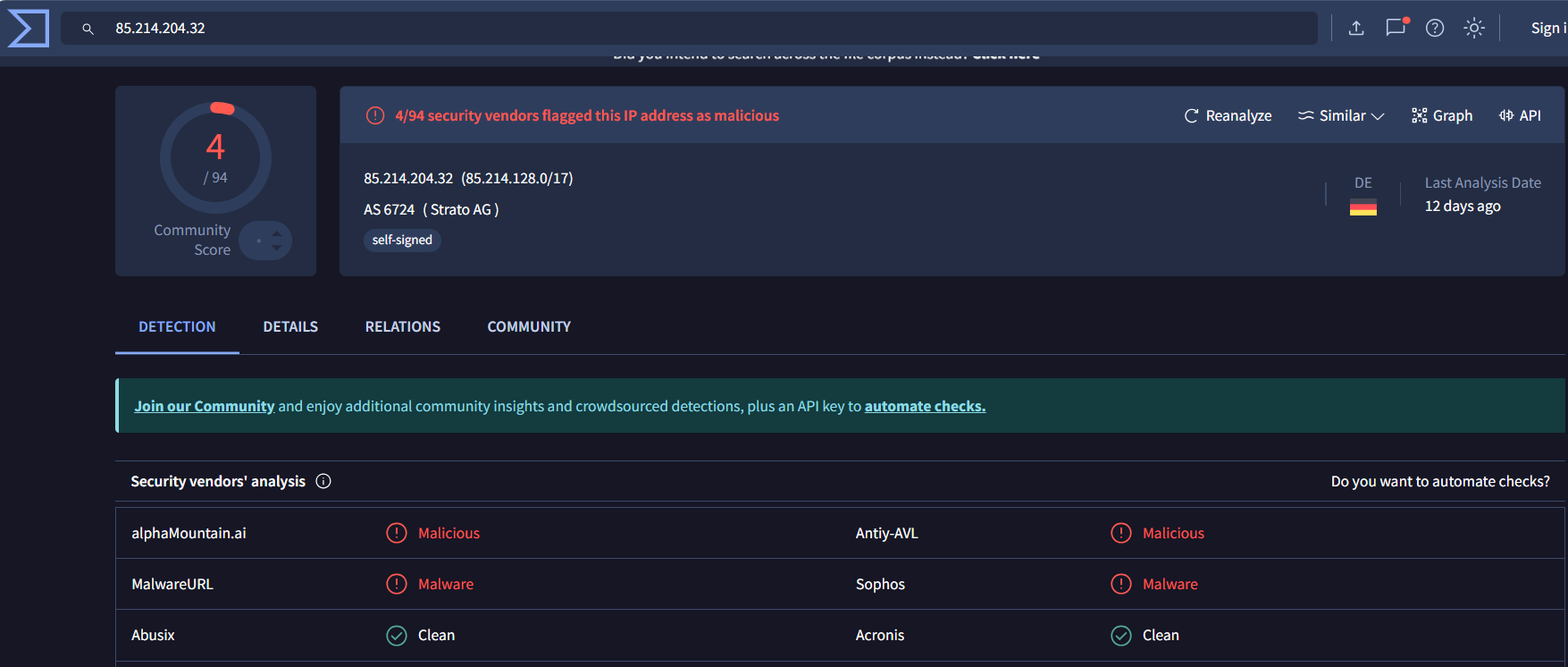
Task: Downvote the community score arrow
Action: (277, 247)
